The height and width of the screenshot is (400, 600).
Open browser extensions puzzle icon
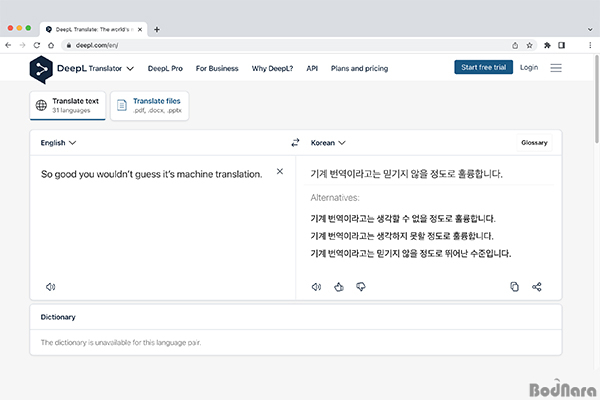click(x=547, y=45)
